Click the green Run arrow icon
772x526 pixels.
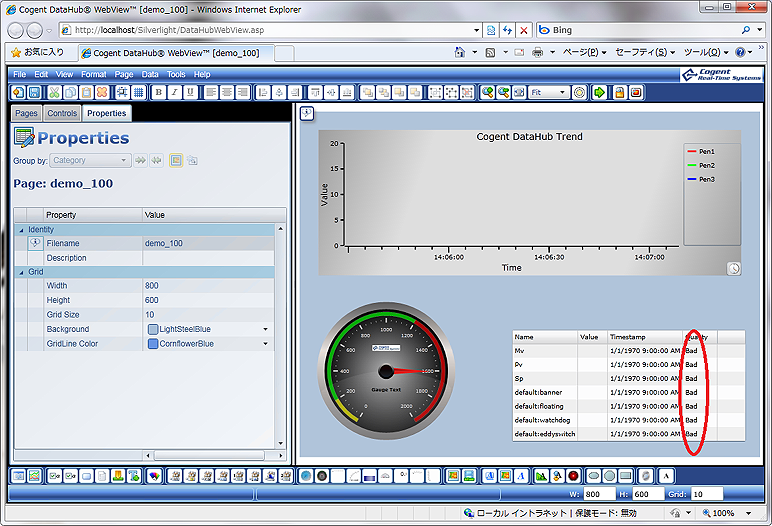(599, 92)
